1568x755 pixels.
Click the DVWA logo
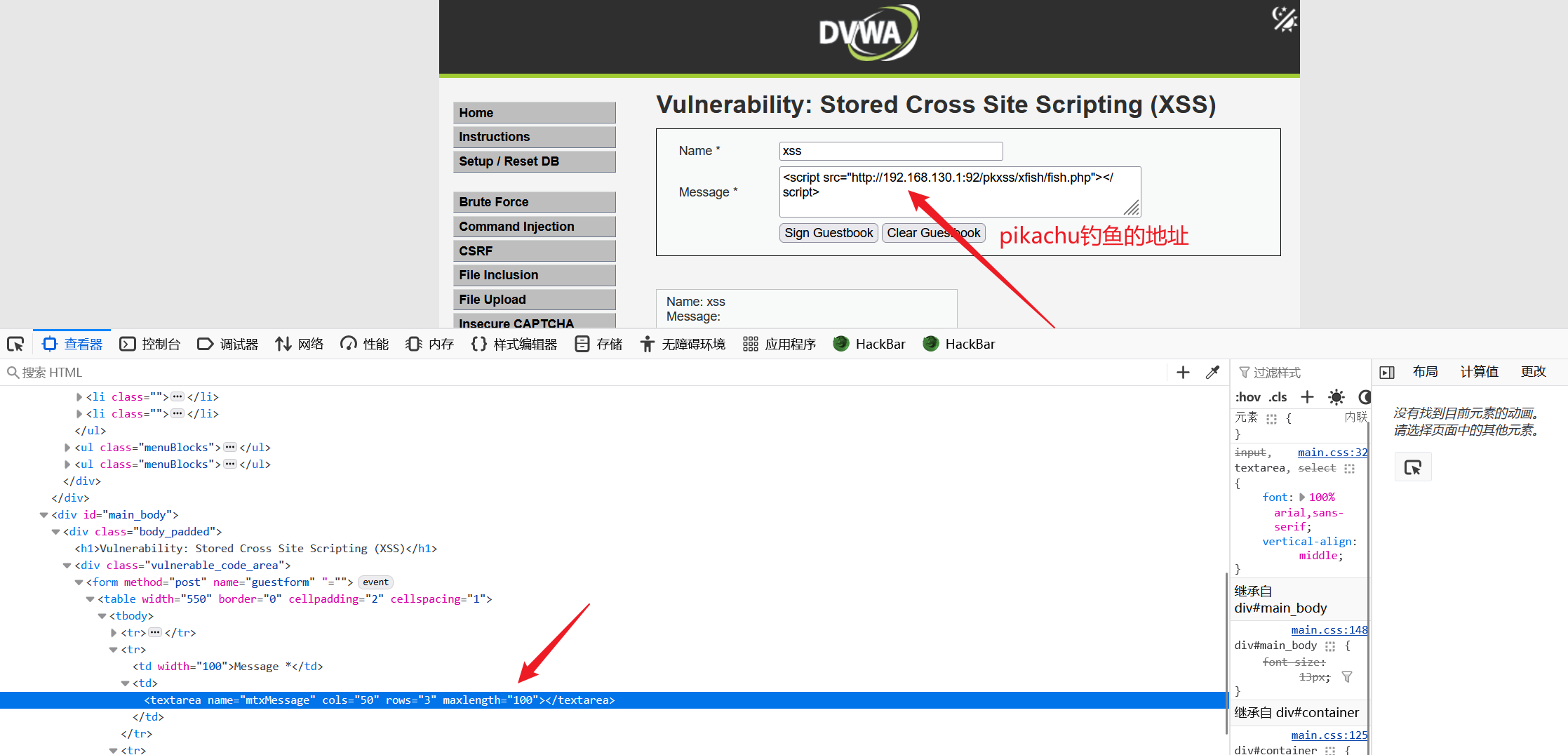(869, 33)
